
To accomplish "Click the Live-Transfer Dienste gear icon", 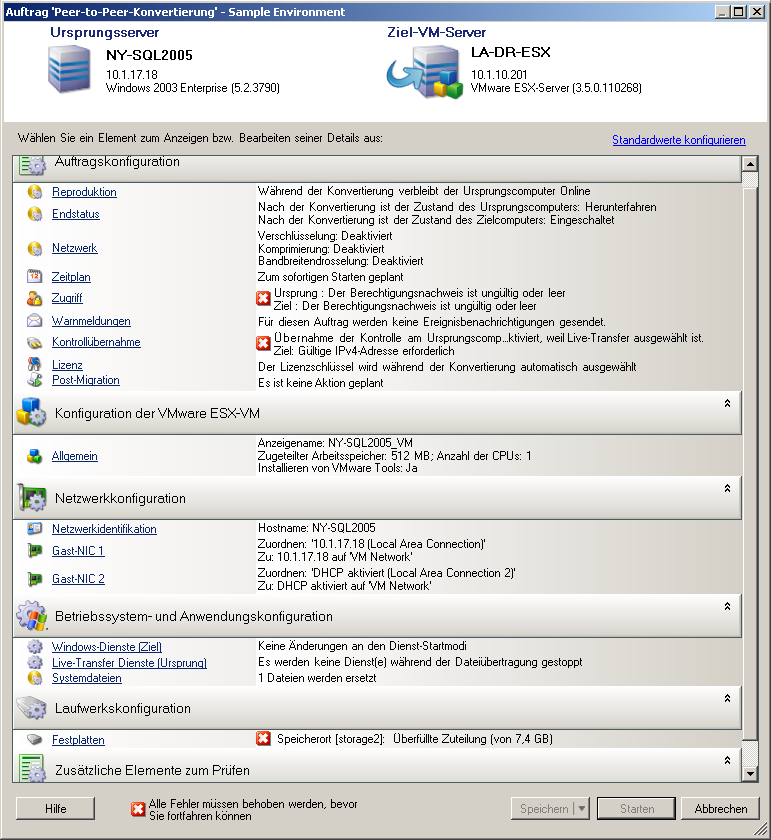I will pos(35,663).
